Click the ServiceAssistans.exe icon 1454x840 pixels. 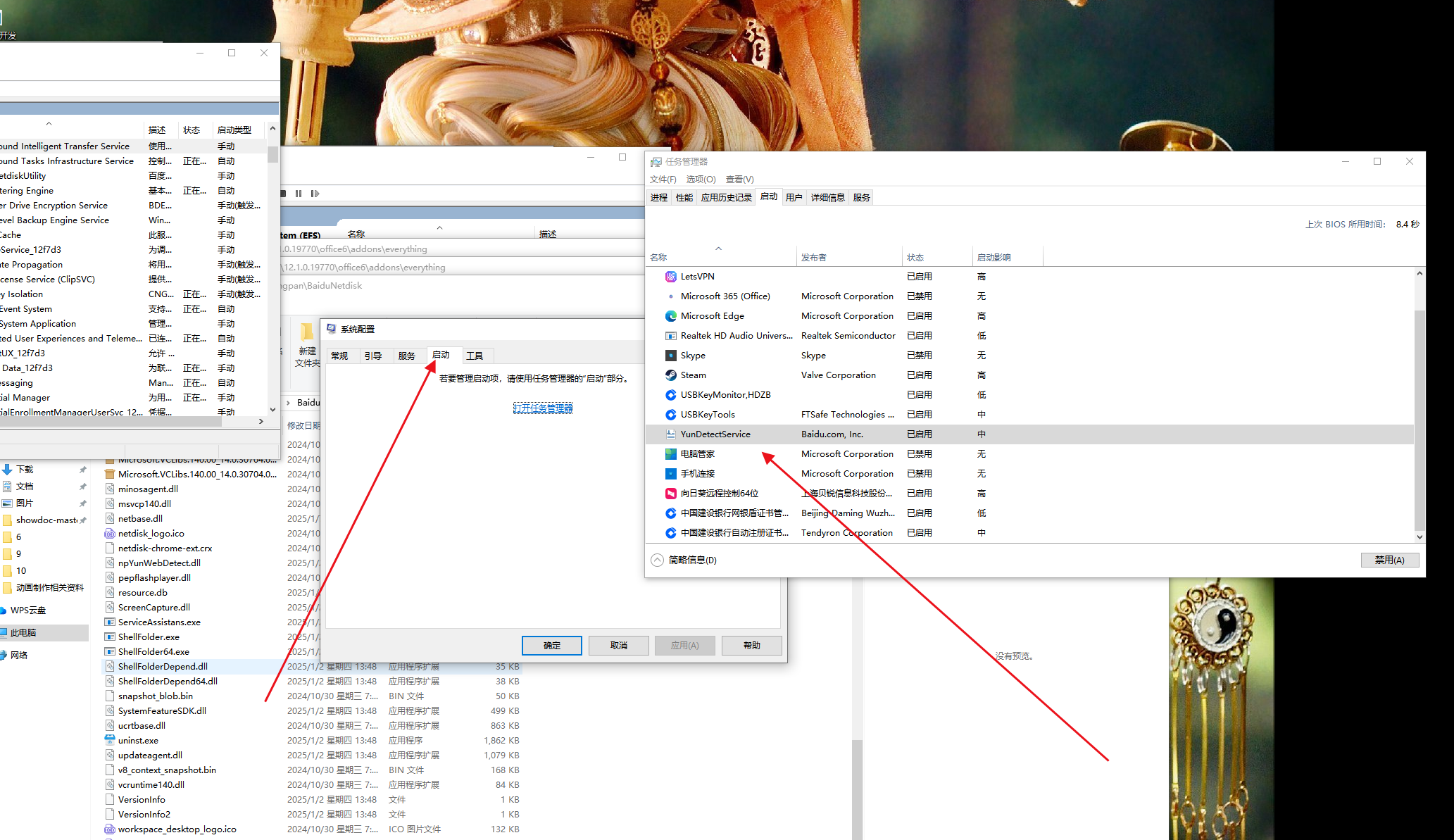[110, 622]
